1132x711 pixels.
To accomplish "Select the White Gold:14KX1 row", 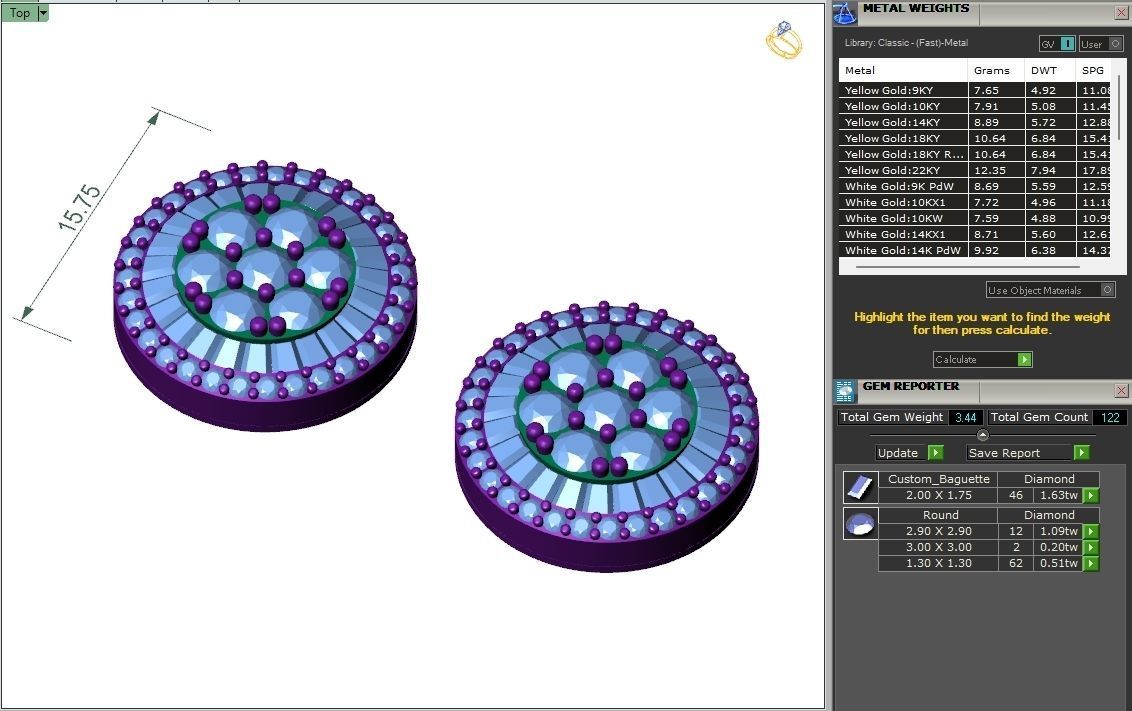I will pyautogui.click(x=975, y=234).
